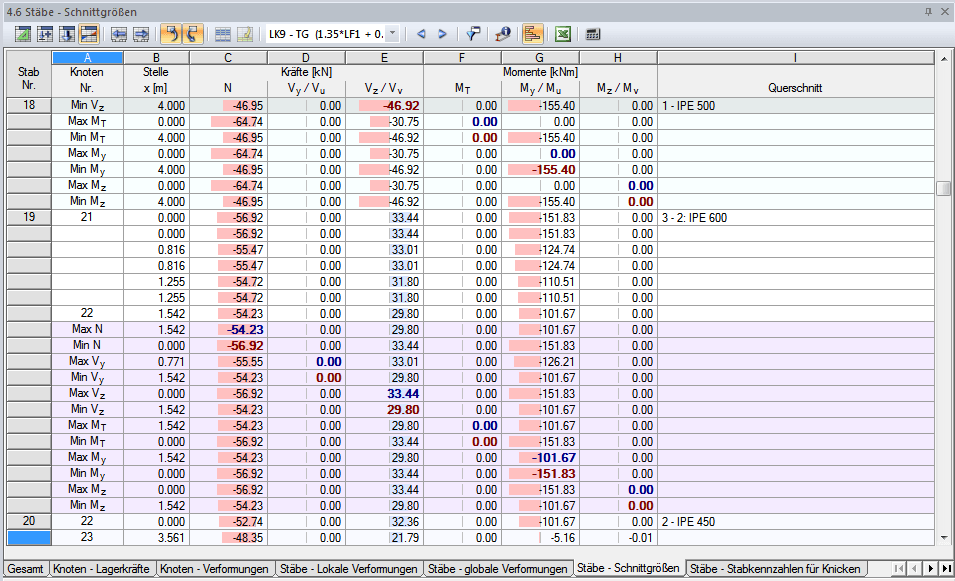Screen dimensions: 955x581
Task: Click the jump-to-previous table arrow icon
Action: [119, 34]
